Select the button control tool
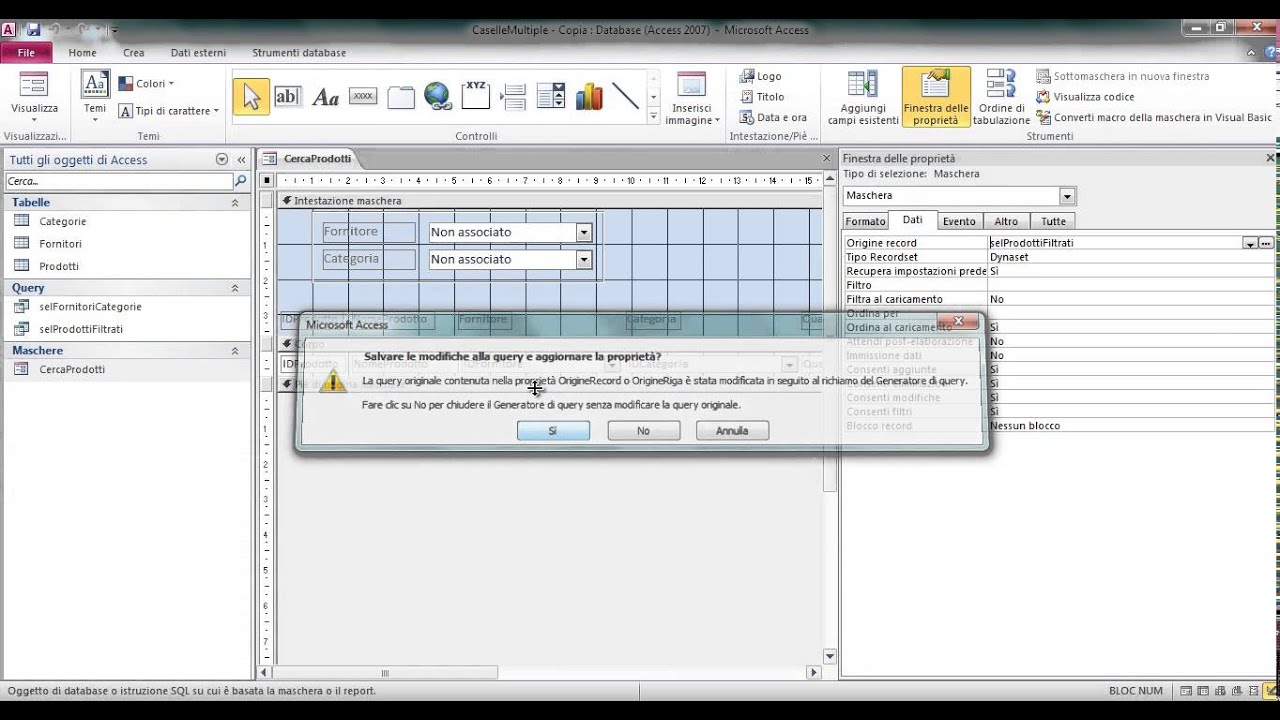 [363, 96]
